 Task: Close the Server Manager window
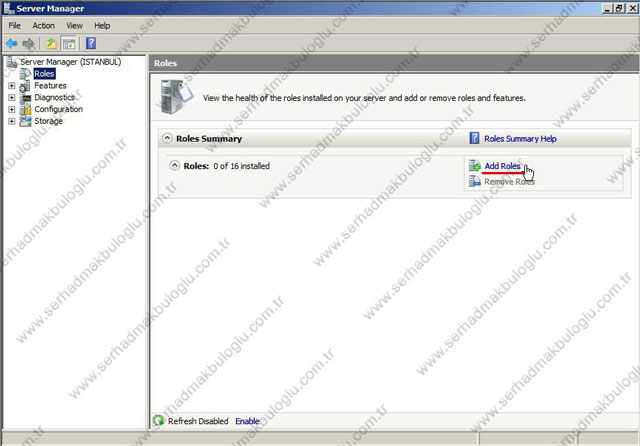633,8
